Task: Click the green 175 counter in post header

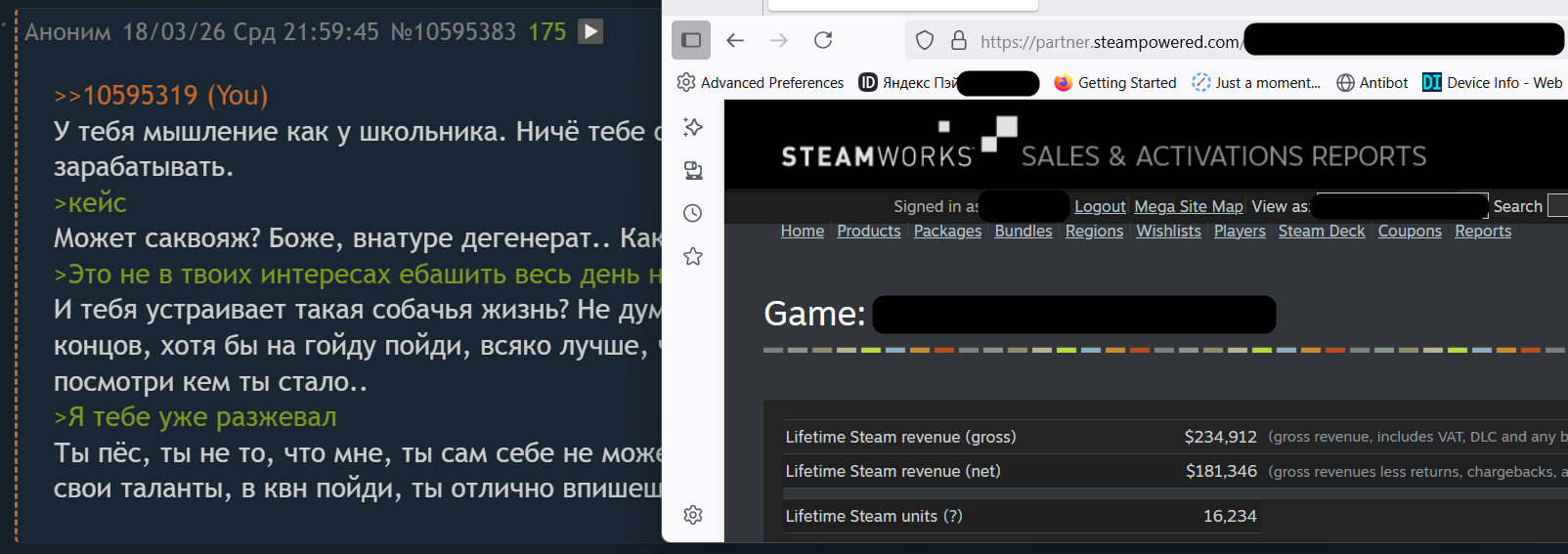Action: coord(547,32)
